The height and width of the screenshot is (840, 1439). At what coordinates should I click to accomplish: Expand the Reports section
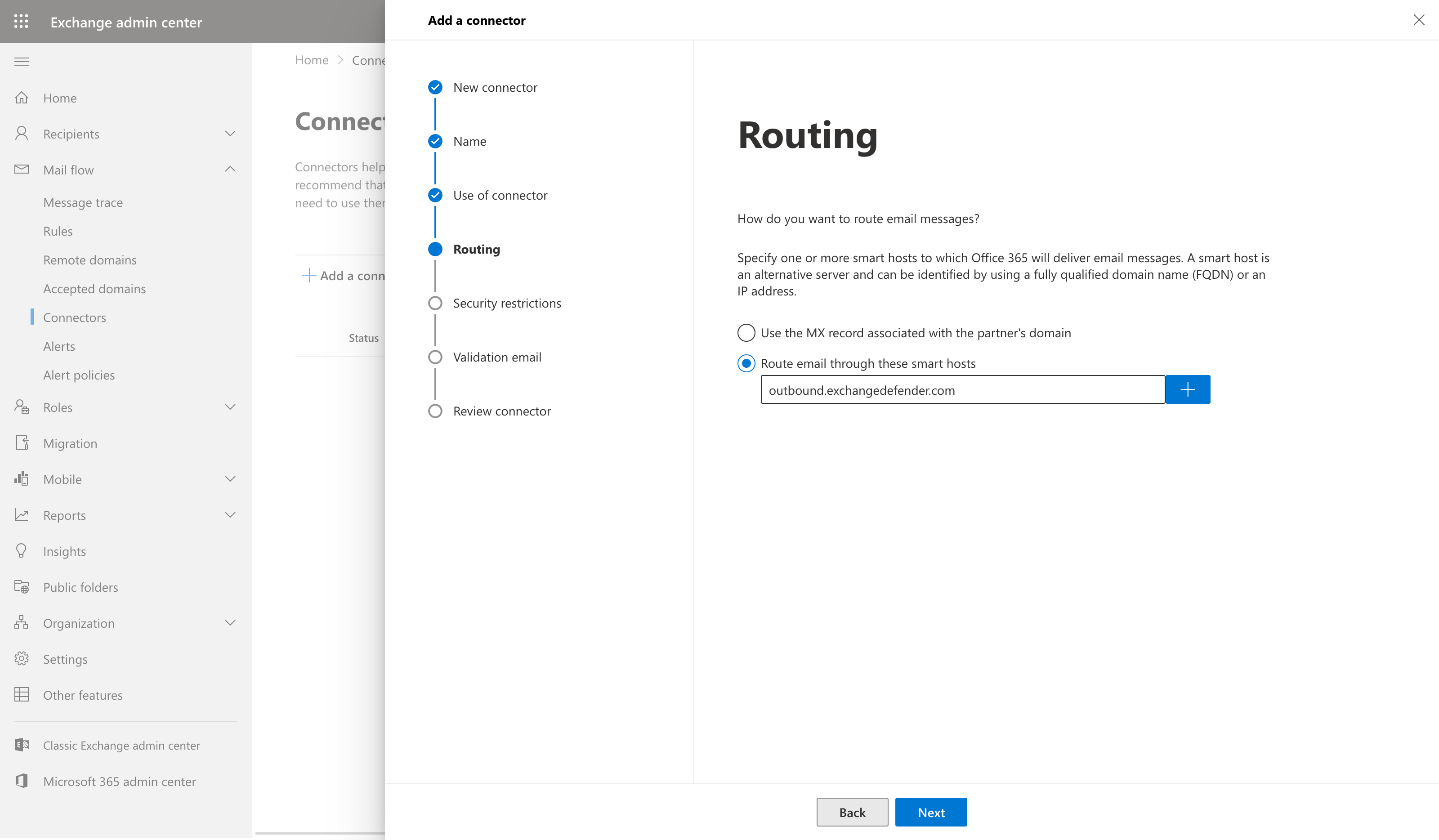coord(231,514)
